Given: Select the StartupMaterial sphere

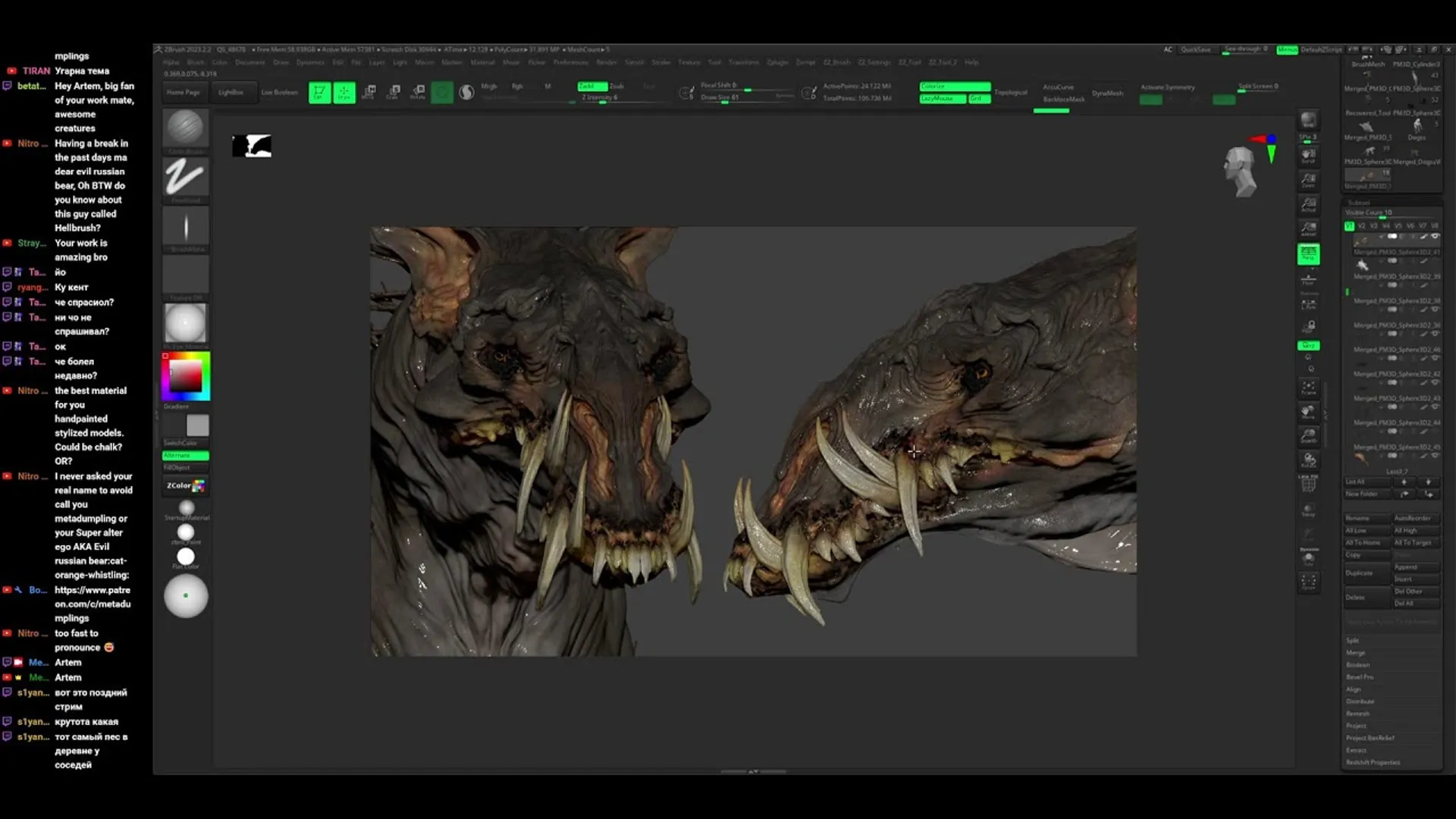Looking at the screenshot, I should click(187, 508).
